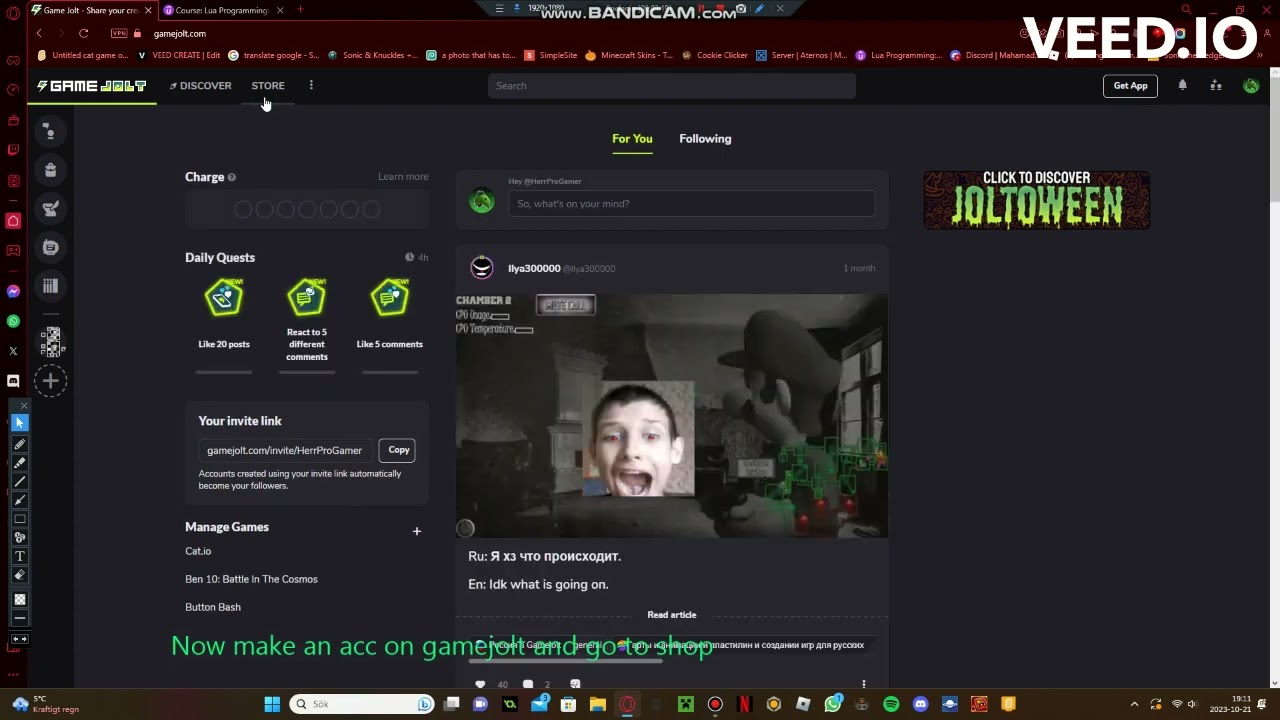This screenshot has width=1280, height=720.
Task: Select the rectangle tool in drawing toolbar
Action: tap(19, 519)
